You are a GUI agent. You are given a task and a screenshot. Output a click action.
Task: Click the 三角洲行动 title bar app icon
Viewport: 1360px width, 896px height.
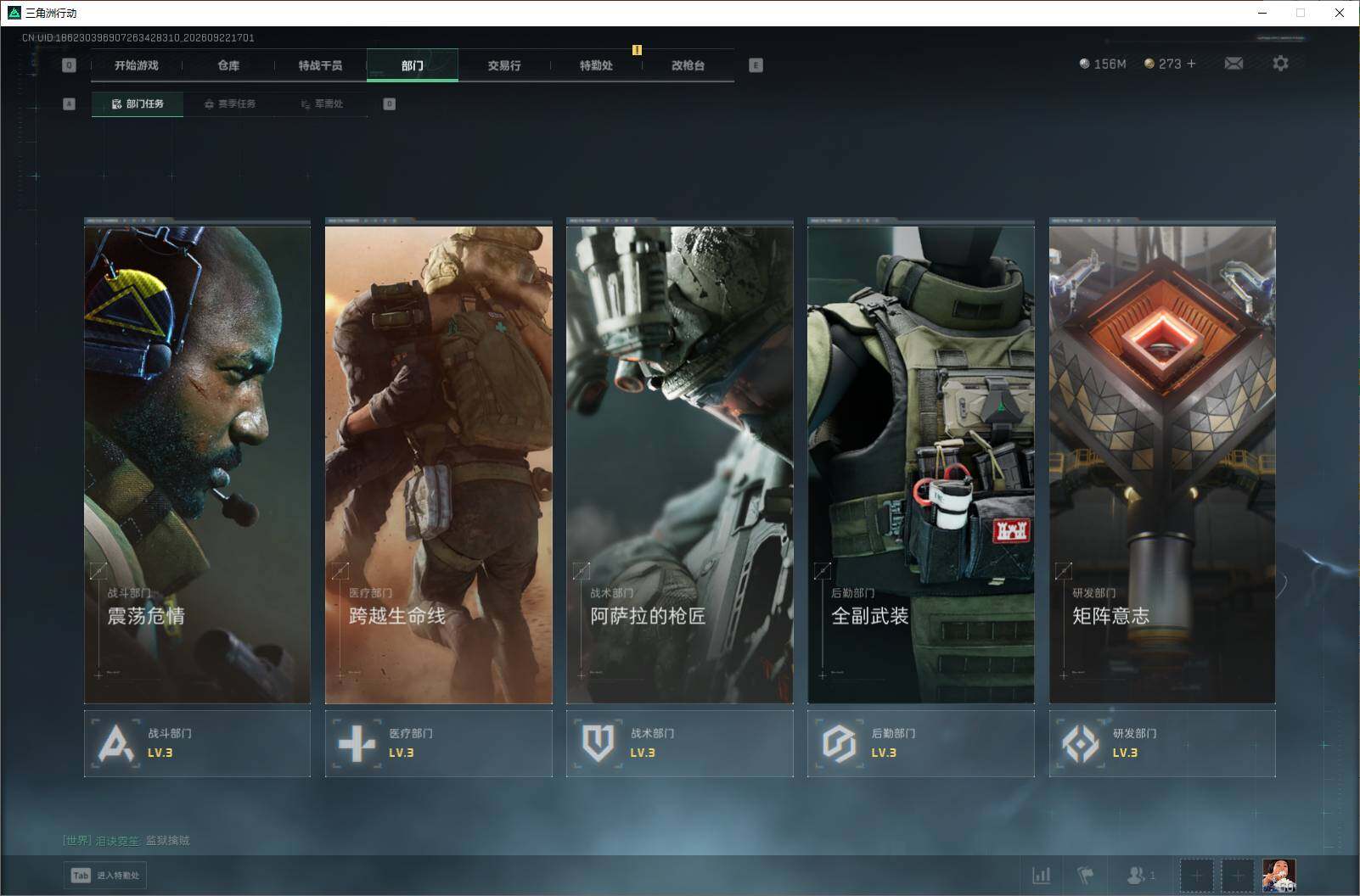14,13
